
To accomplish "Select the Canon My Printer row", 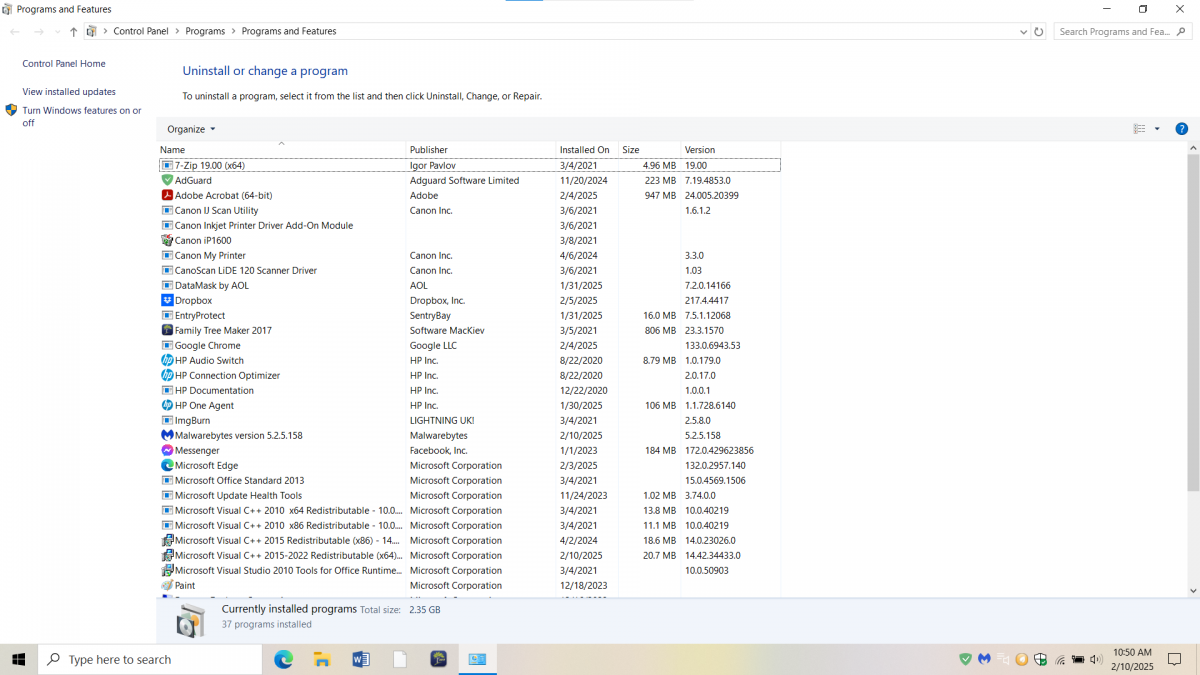I will click(469, 255).
